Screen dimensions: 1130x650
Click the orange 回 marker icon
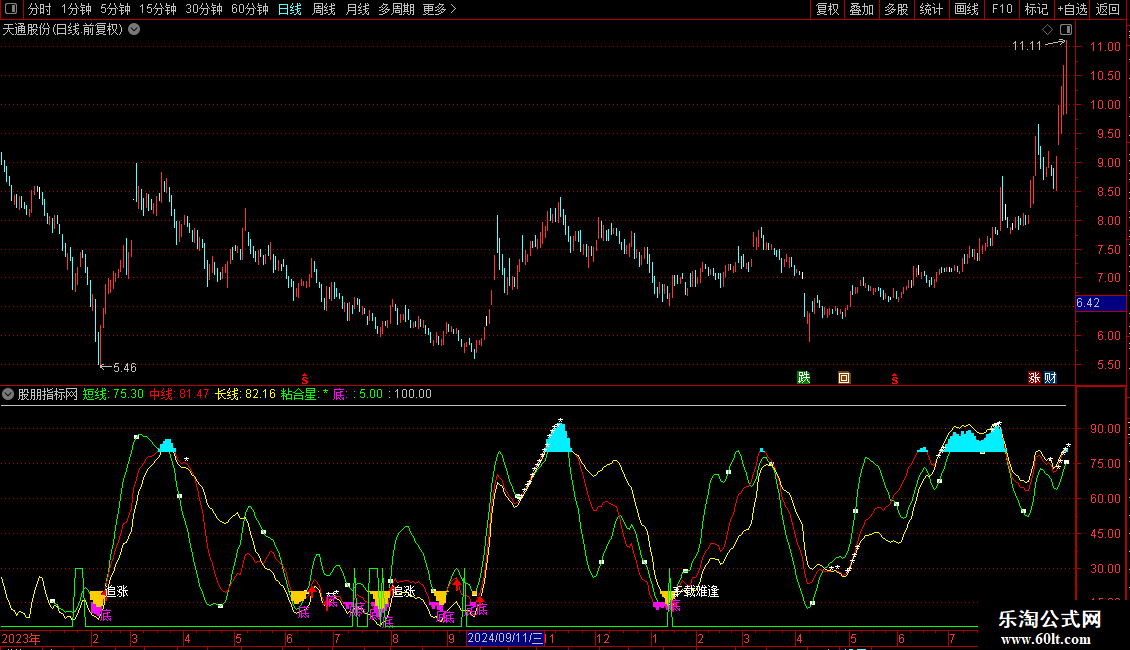click(x=844, y=378)
